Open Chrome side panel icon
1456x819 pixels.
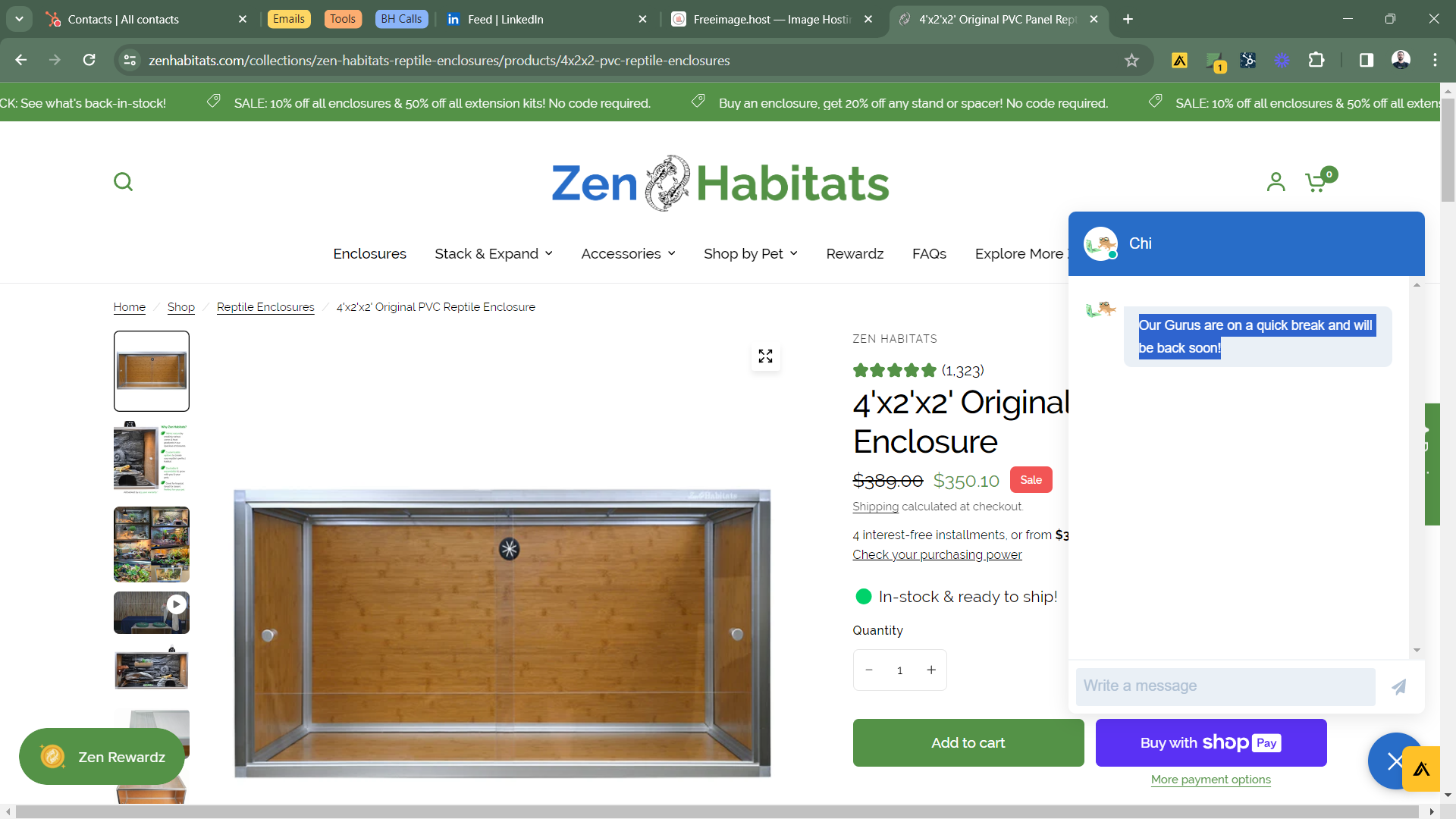(x=1366, y=60)
